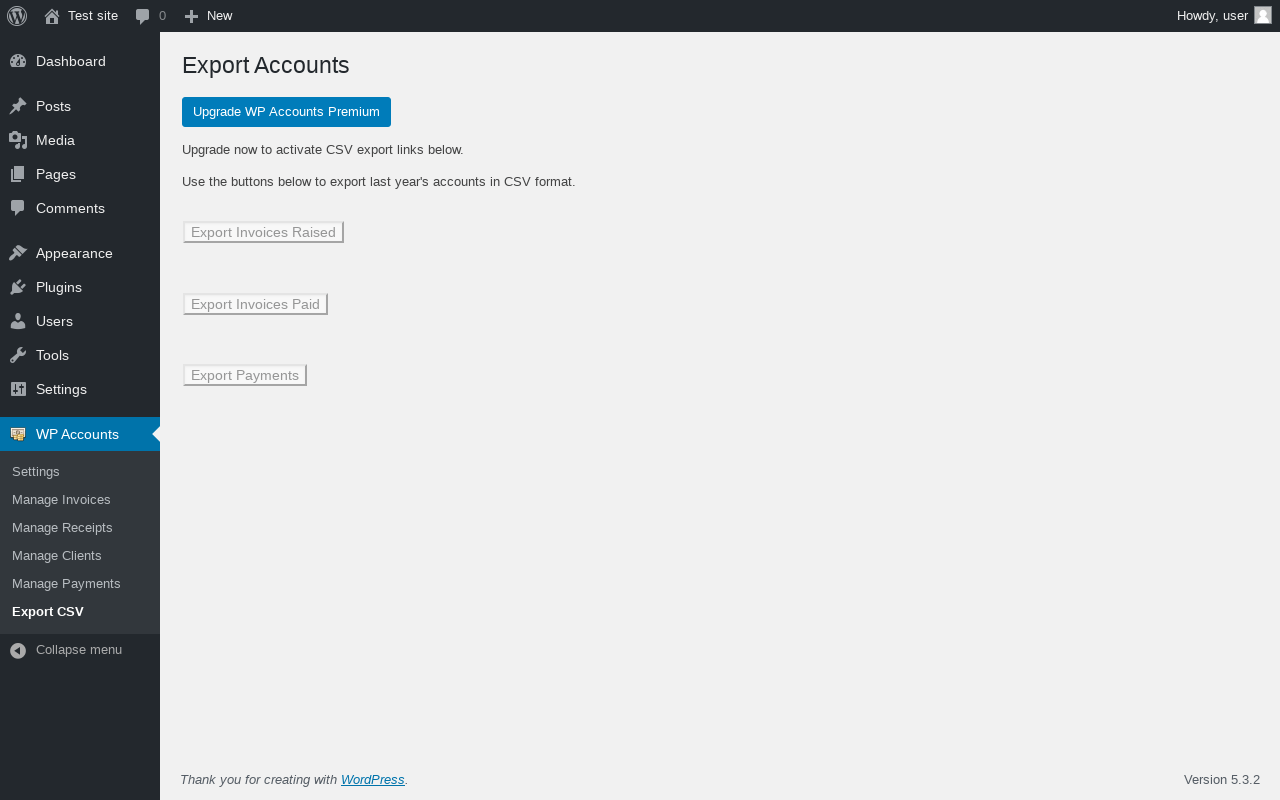Click Upgrade WP Accounts Premium button
Viewport: 1280px width, 800px height.
[286, 112]
